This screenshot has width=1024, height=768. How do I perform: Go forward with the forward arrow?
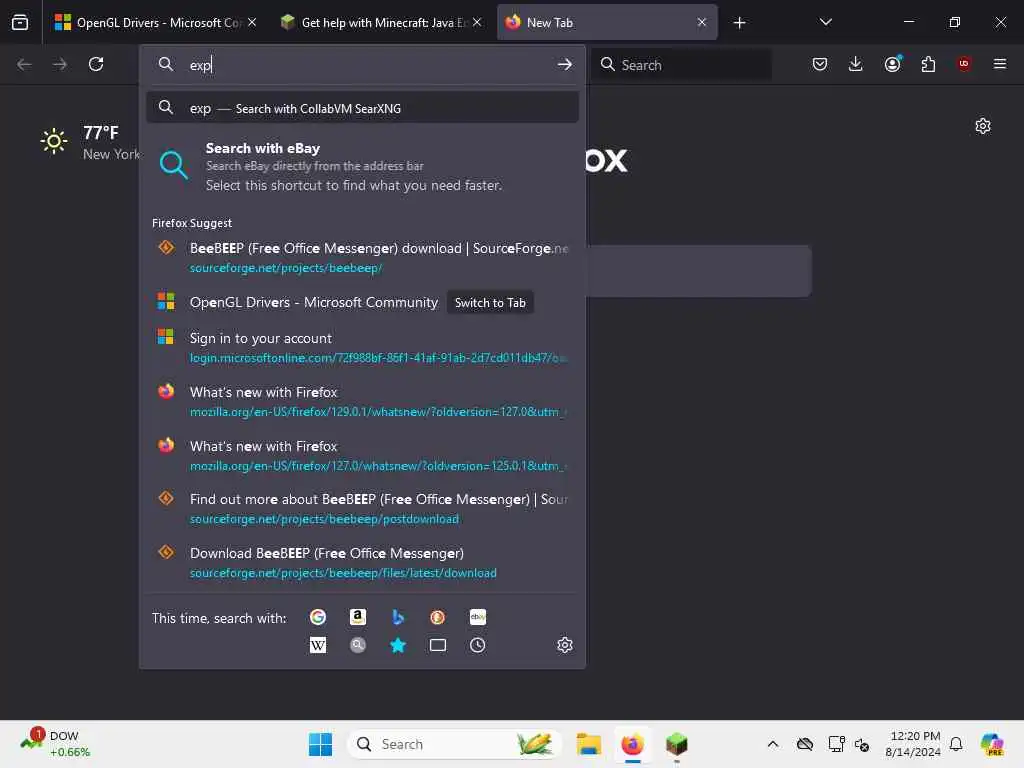pos(60,64)
